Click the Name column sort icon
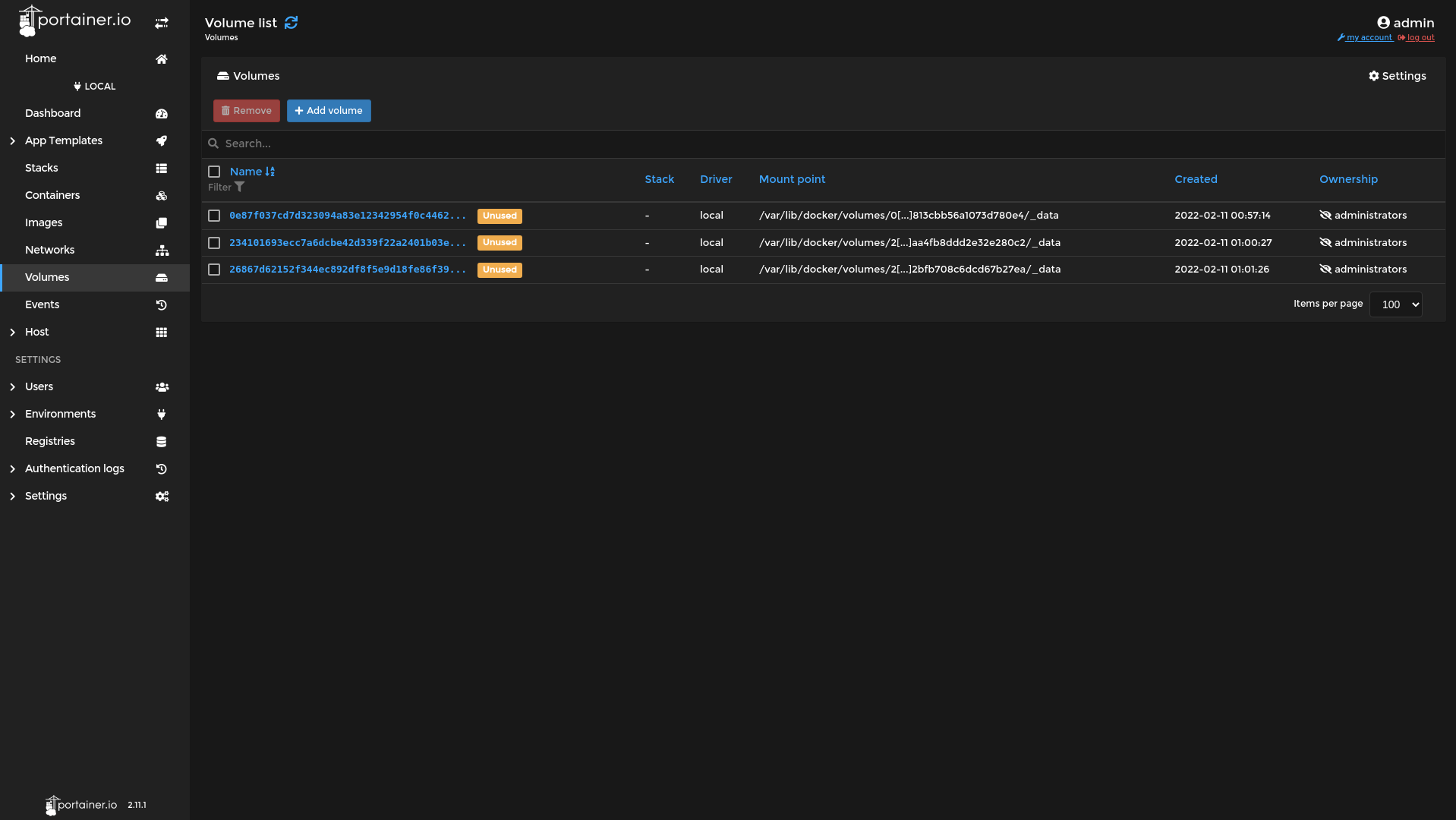The image size is (1456, 820). [x=270, y=172]
